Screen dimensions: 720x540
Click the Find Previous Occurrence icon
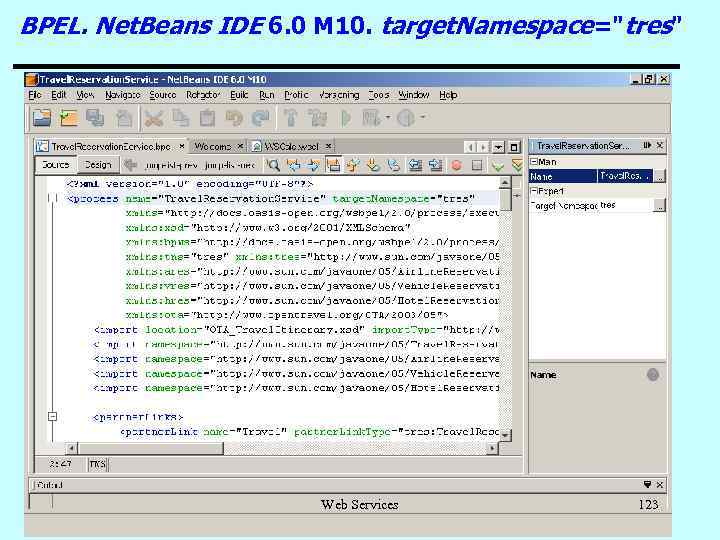(293, 165)
